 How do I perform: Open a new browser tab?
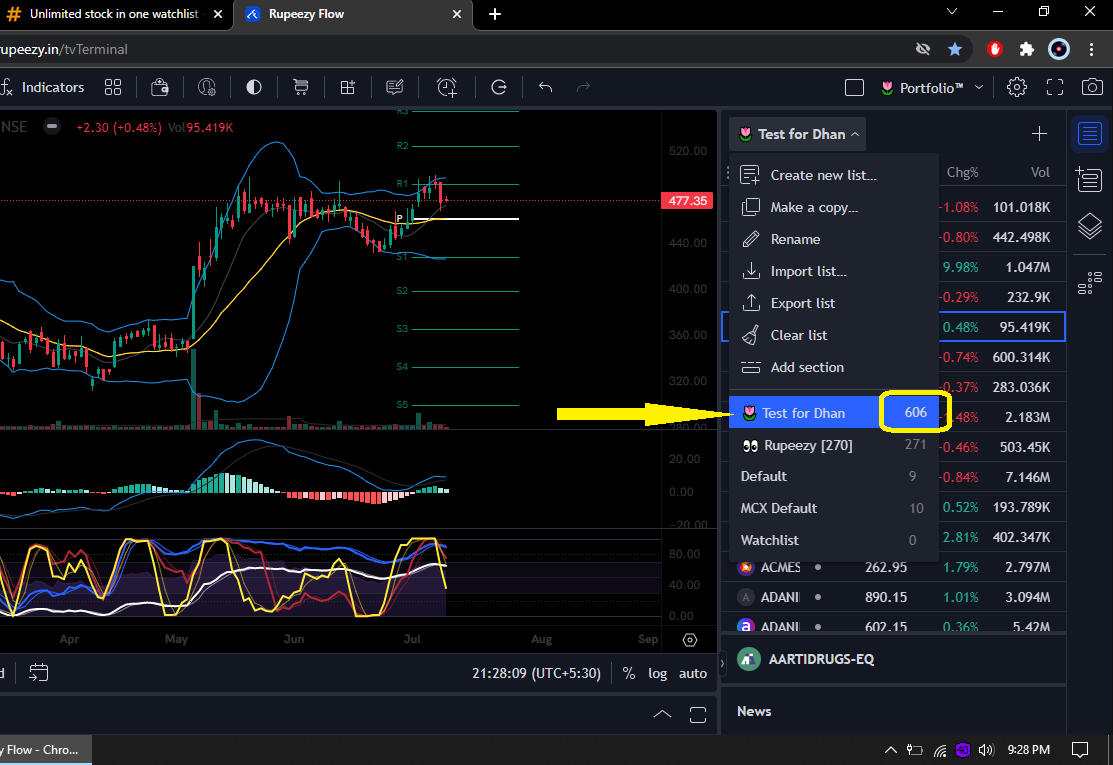coord(495,14)
